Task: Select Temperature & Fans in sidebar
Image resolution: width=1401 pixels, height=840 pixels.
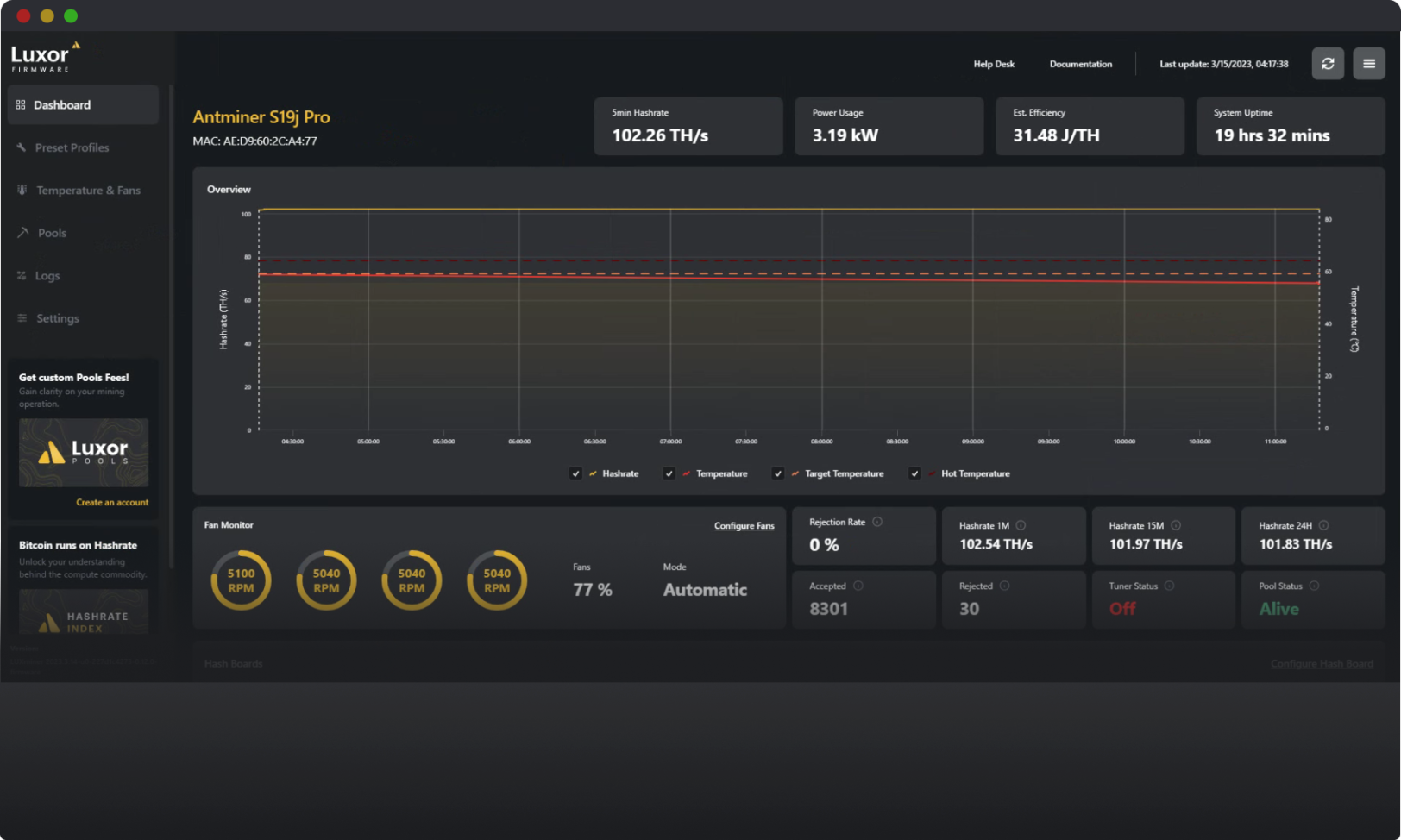Action: pyautogui.click(x=87, y=190)
